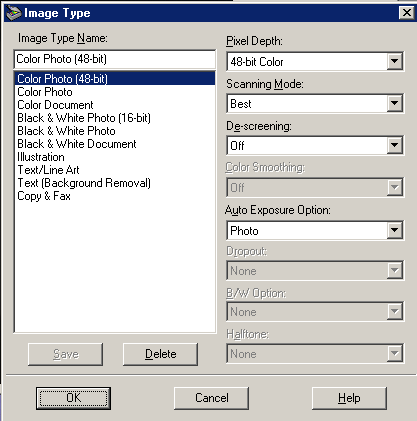Select Color Photo (48-bit) in the list
The image size is (417, 421).
115,79
